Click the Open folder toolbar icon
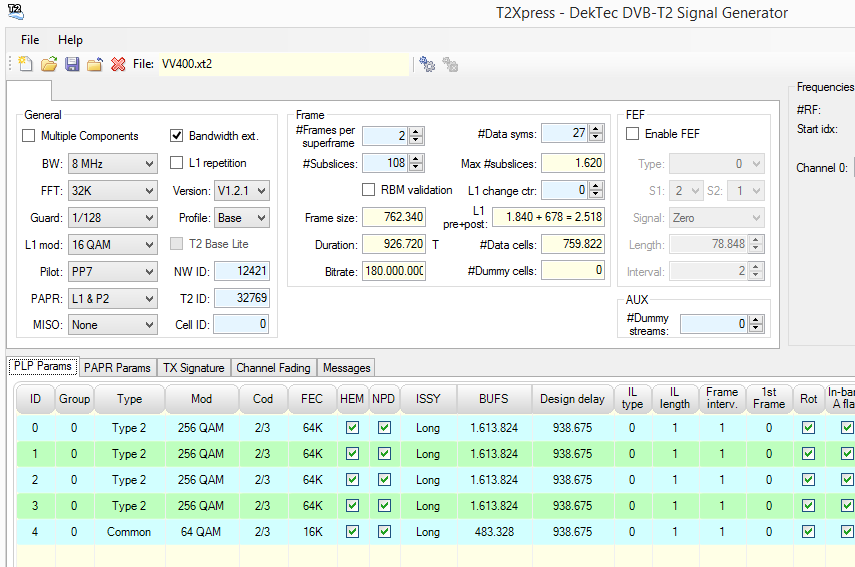 click(49, 64)
